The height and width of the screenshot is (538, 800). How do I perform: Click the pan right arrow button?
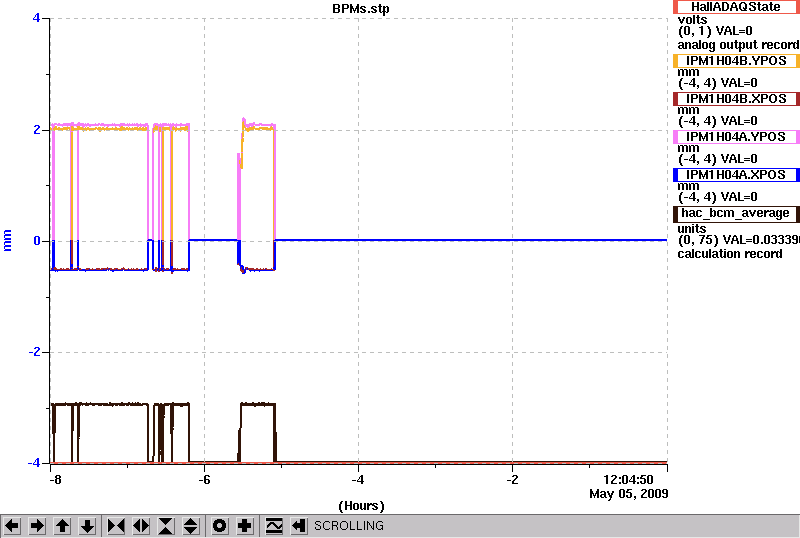(x=37, y=526)
